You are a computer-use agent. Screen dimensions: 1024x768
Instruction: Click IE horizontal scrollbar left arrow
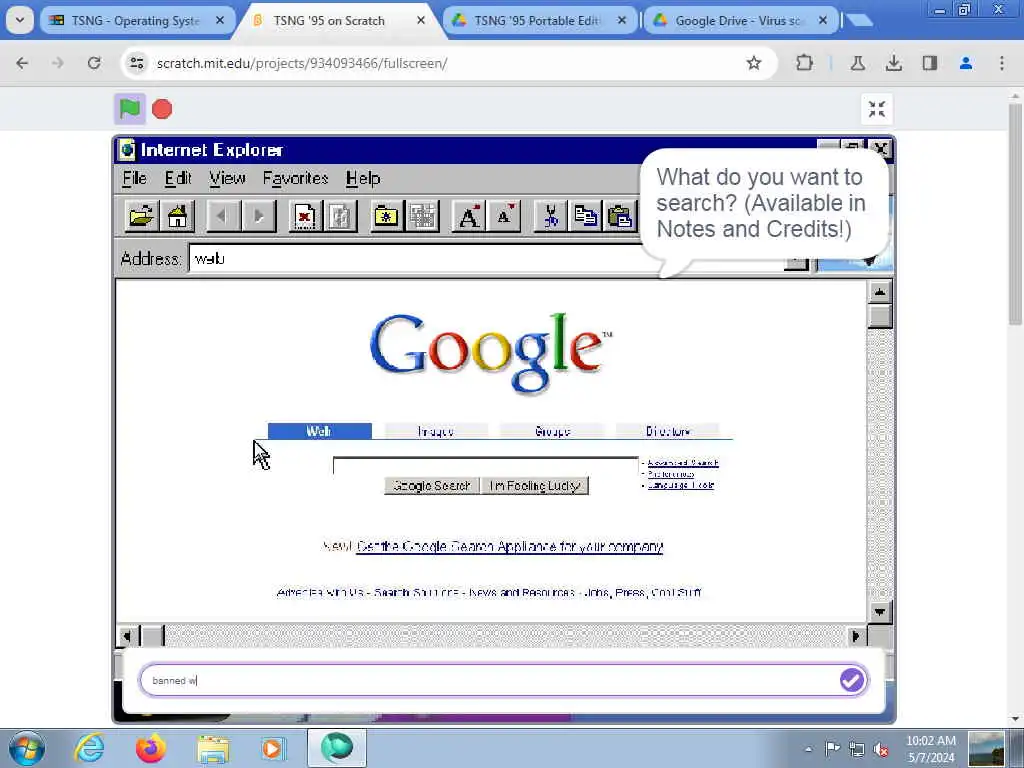coord(127,636)
